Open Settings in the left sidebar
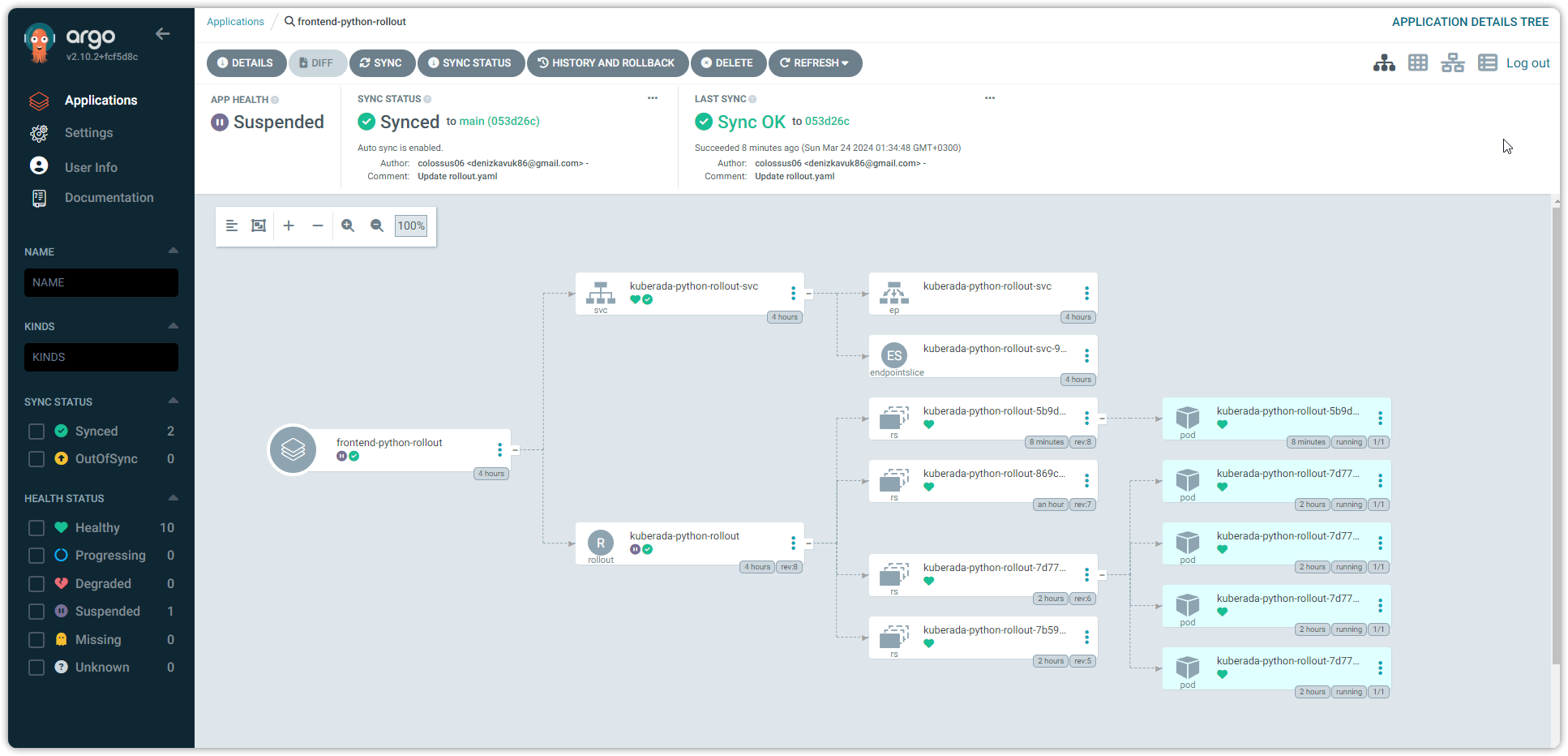1568x756 pixels. tap(88, 133)
